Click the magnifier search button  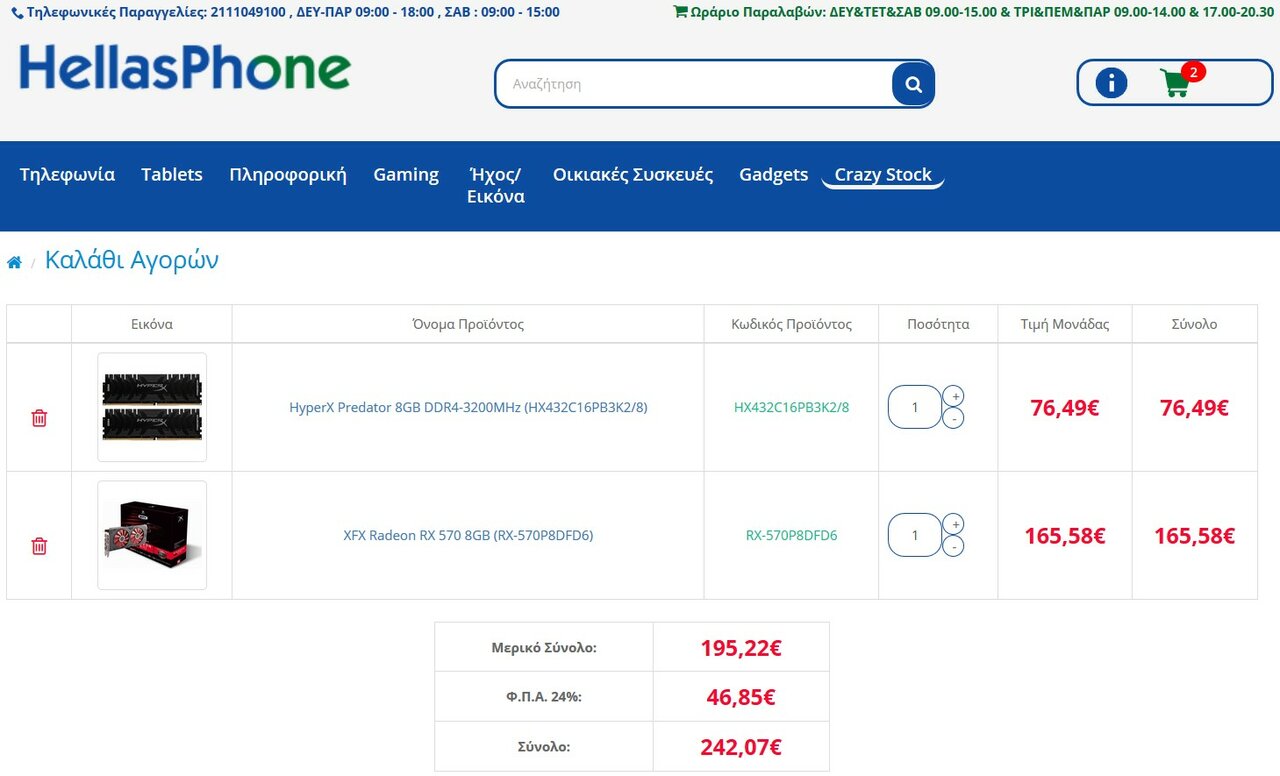[913, 84]
